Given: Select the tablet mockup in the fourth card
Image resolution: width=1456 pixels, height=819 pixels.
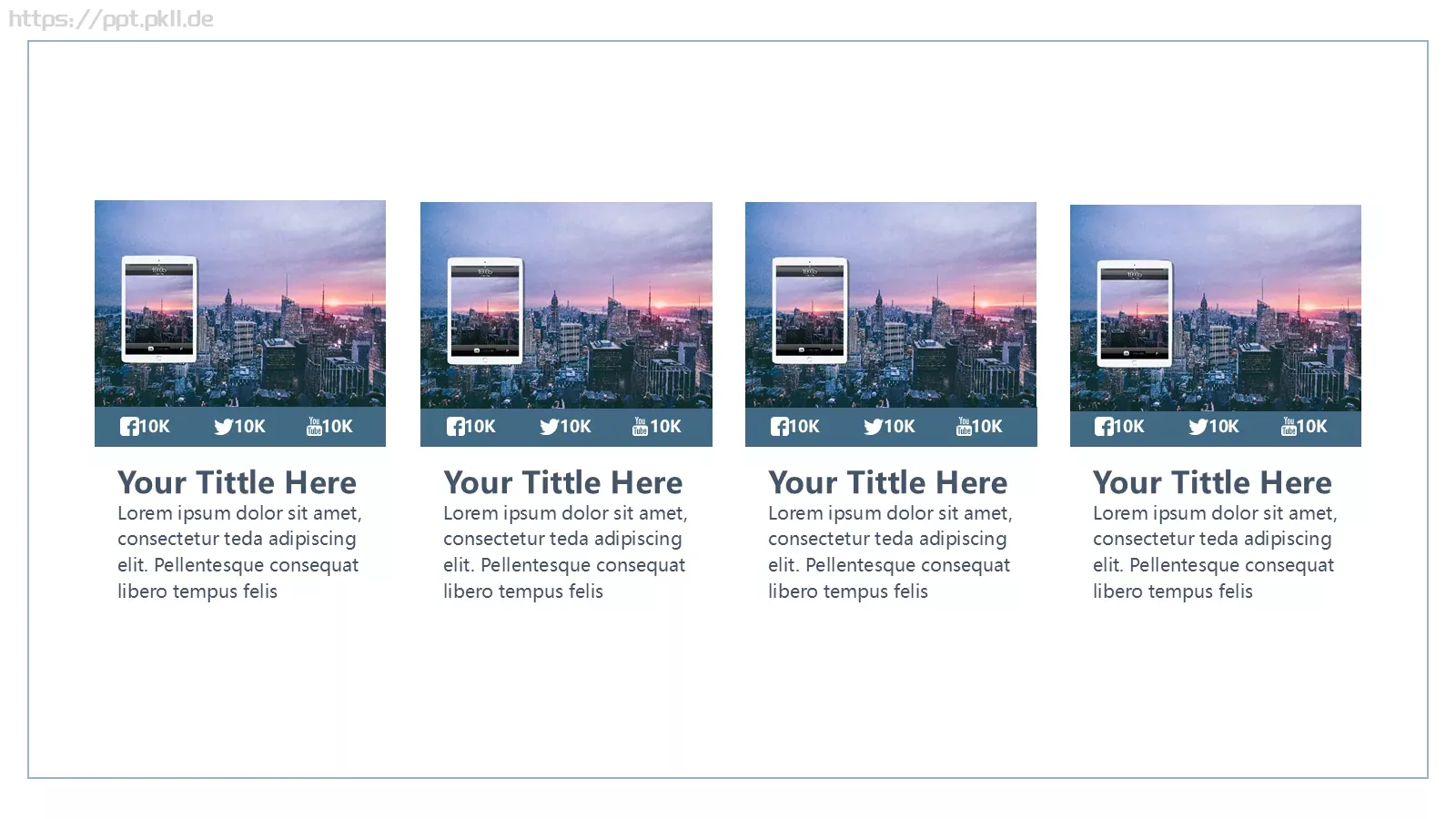Looking at the screenshot, I should tap(1135, 313).
